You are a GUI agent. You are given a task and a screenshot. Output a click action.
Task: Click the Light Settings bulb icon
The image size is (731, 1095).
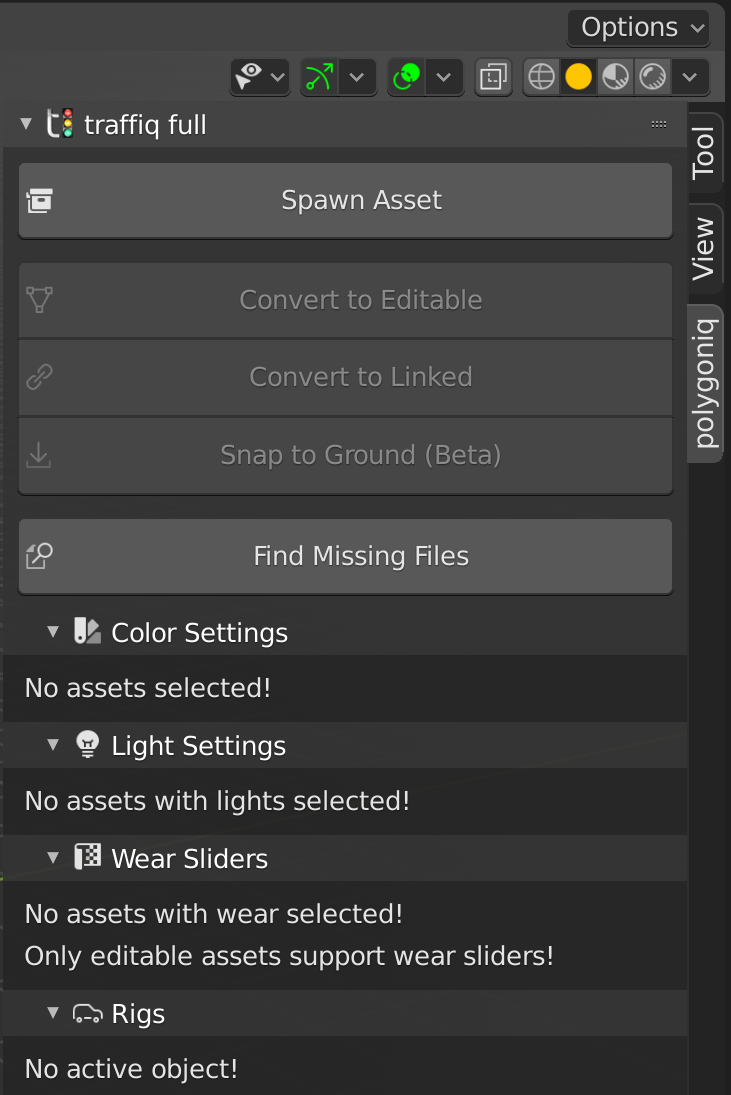88,744
